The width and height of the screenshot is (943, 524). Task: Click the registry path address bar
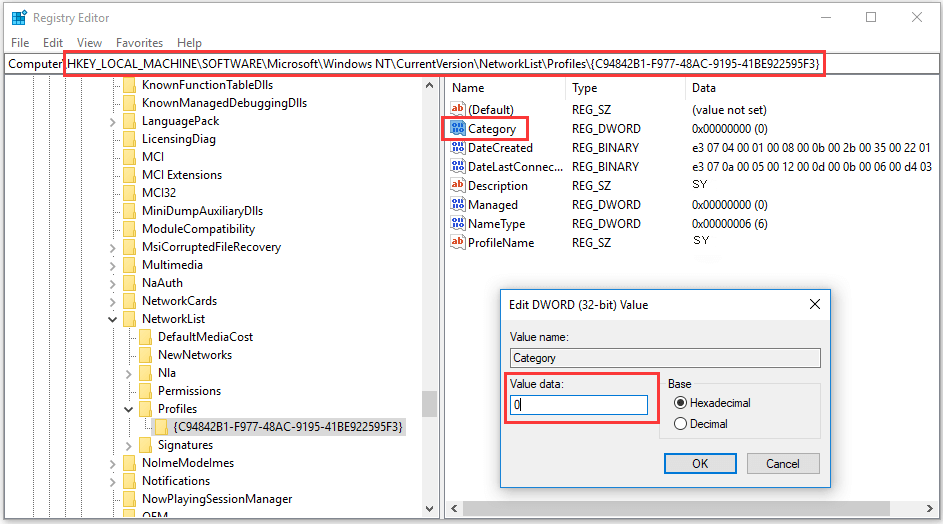[x=472, y=64]
